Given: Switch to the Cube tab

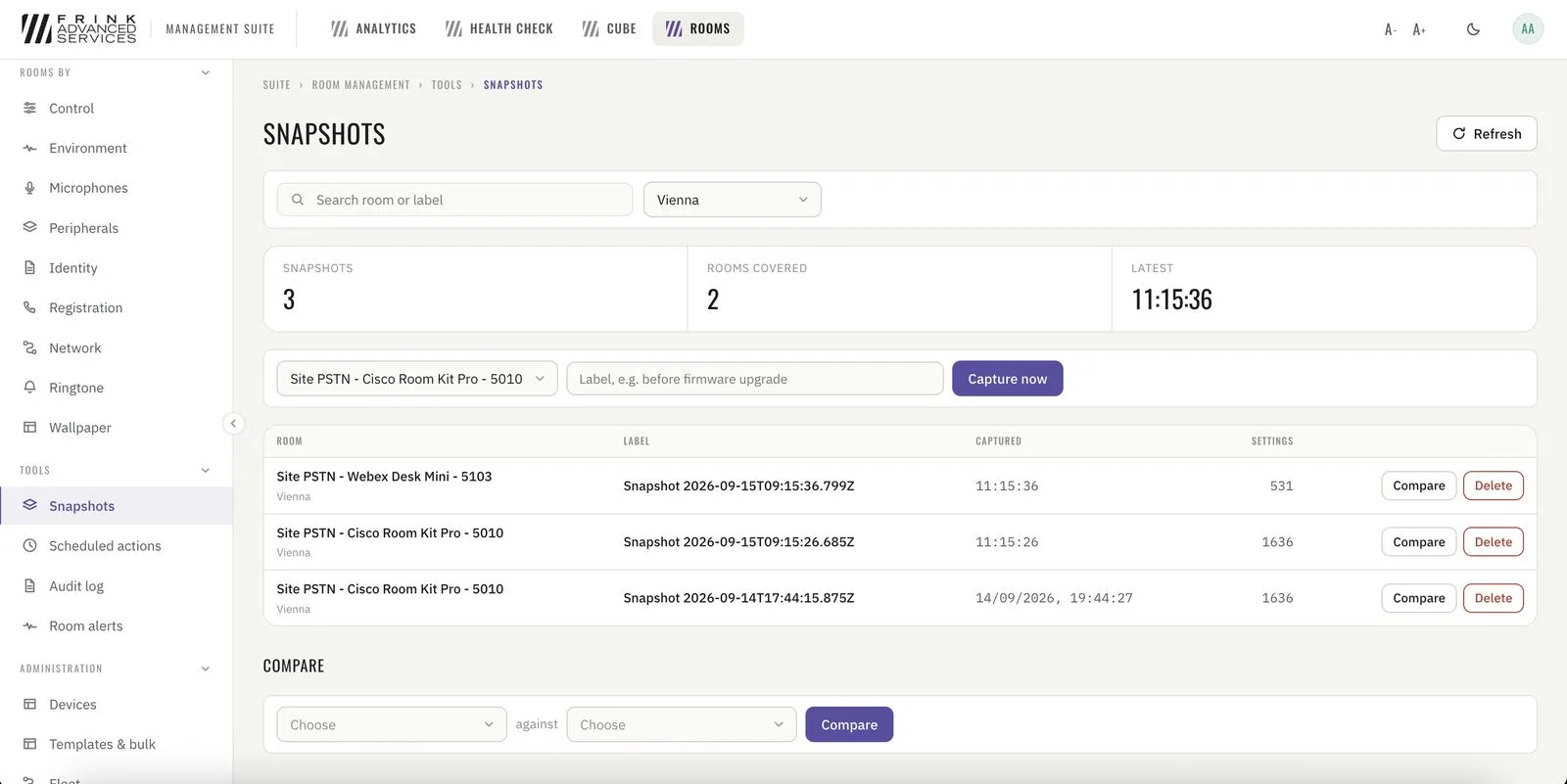Looking at the screenshot, I should (608, 29).
